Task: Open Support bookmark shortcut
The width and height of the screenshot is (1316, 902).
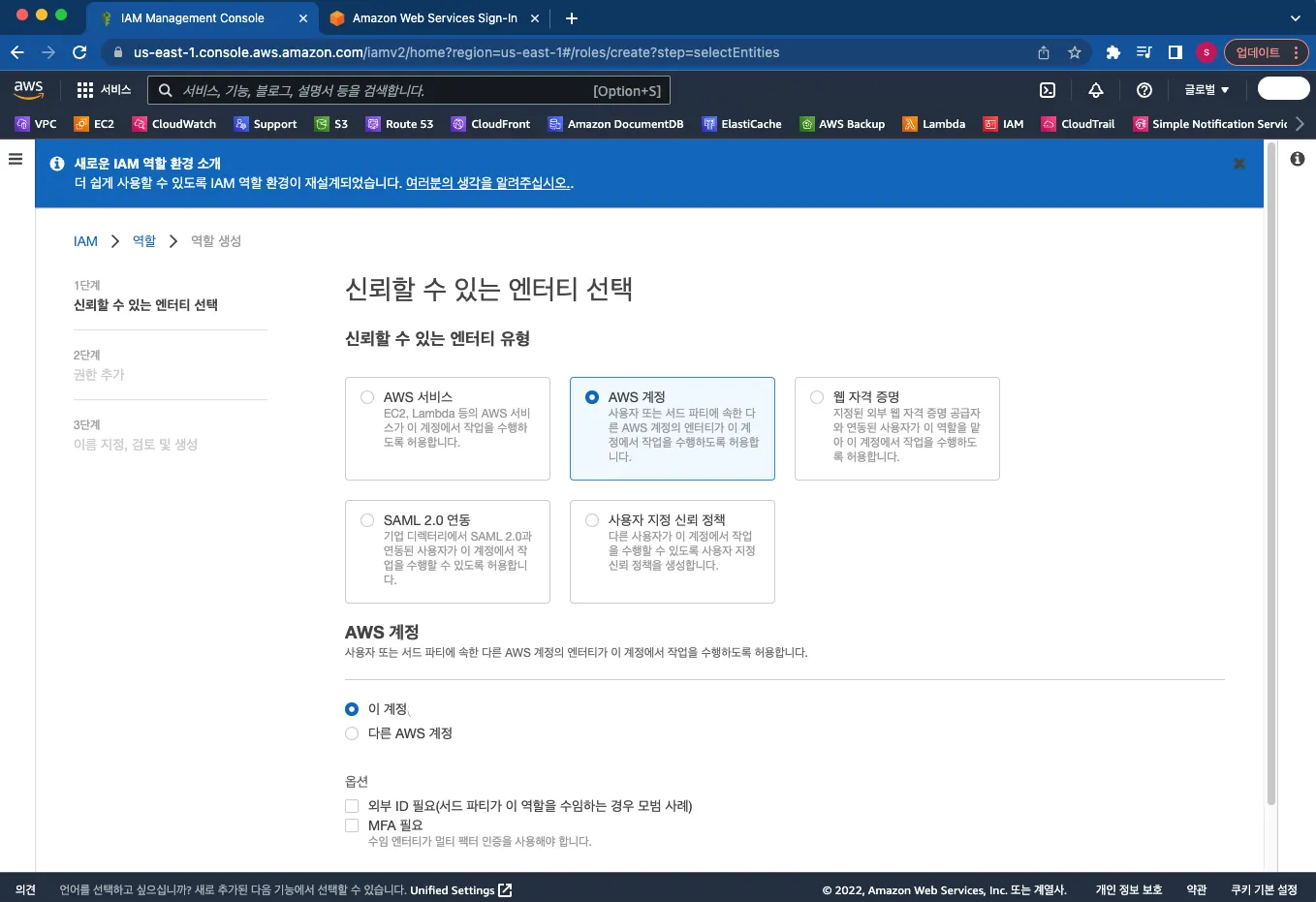Action: (266, 124)
